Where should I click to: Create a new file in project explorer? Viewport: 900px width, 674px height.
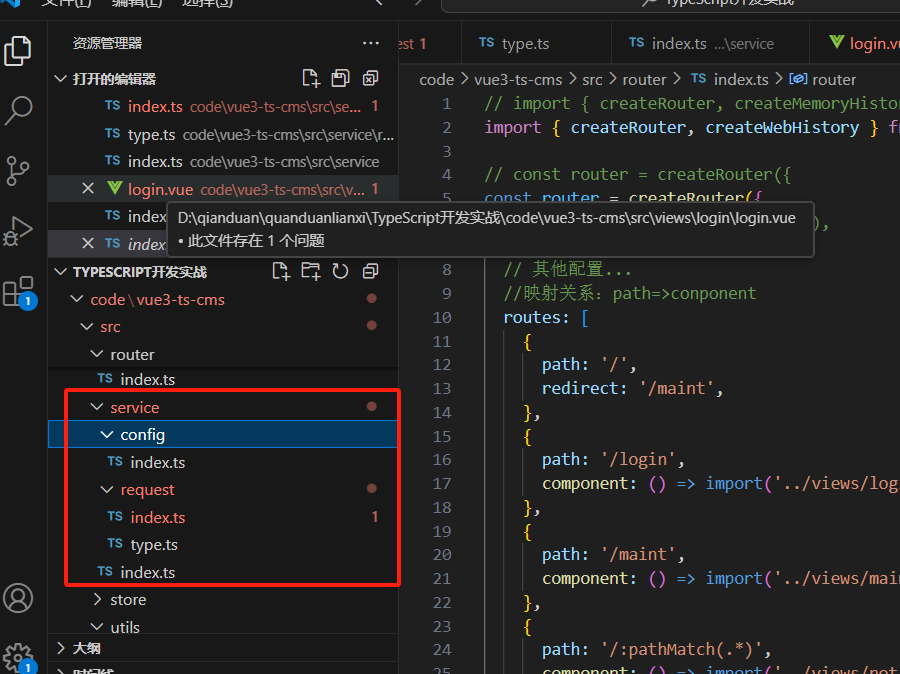(x=281, y=271)
